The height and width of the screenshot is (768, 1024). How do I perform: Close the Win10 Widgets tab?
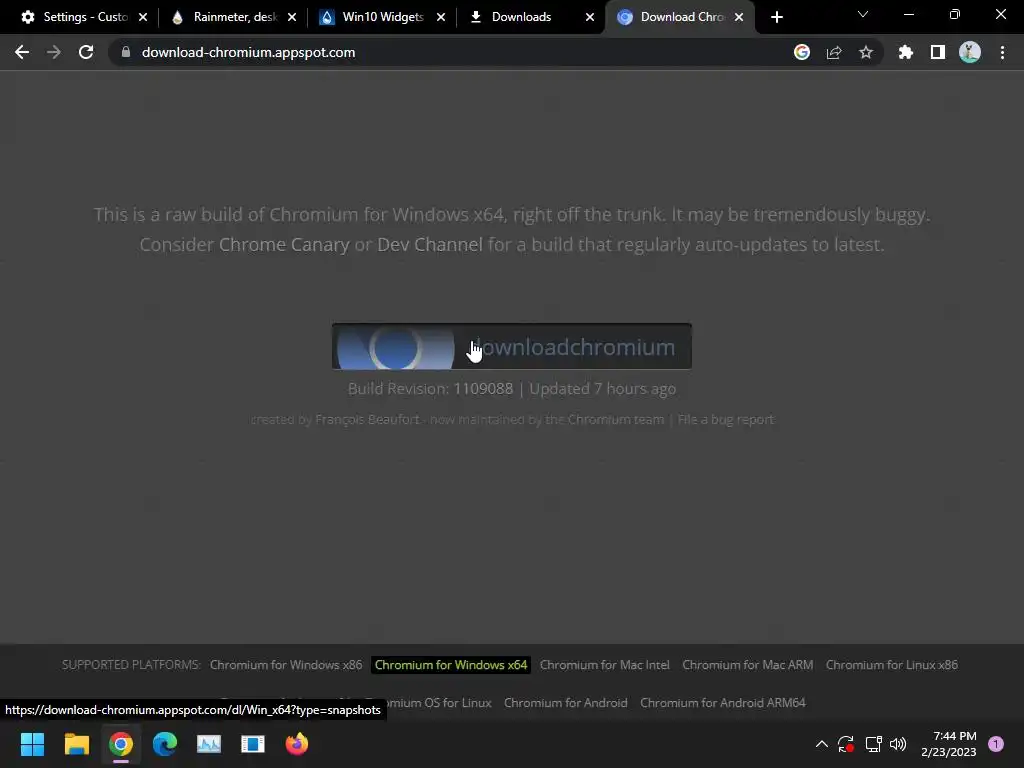(x=441, y=17)
